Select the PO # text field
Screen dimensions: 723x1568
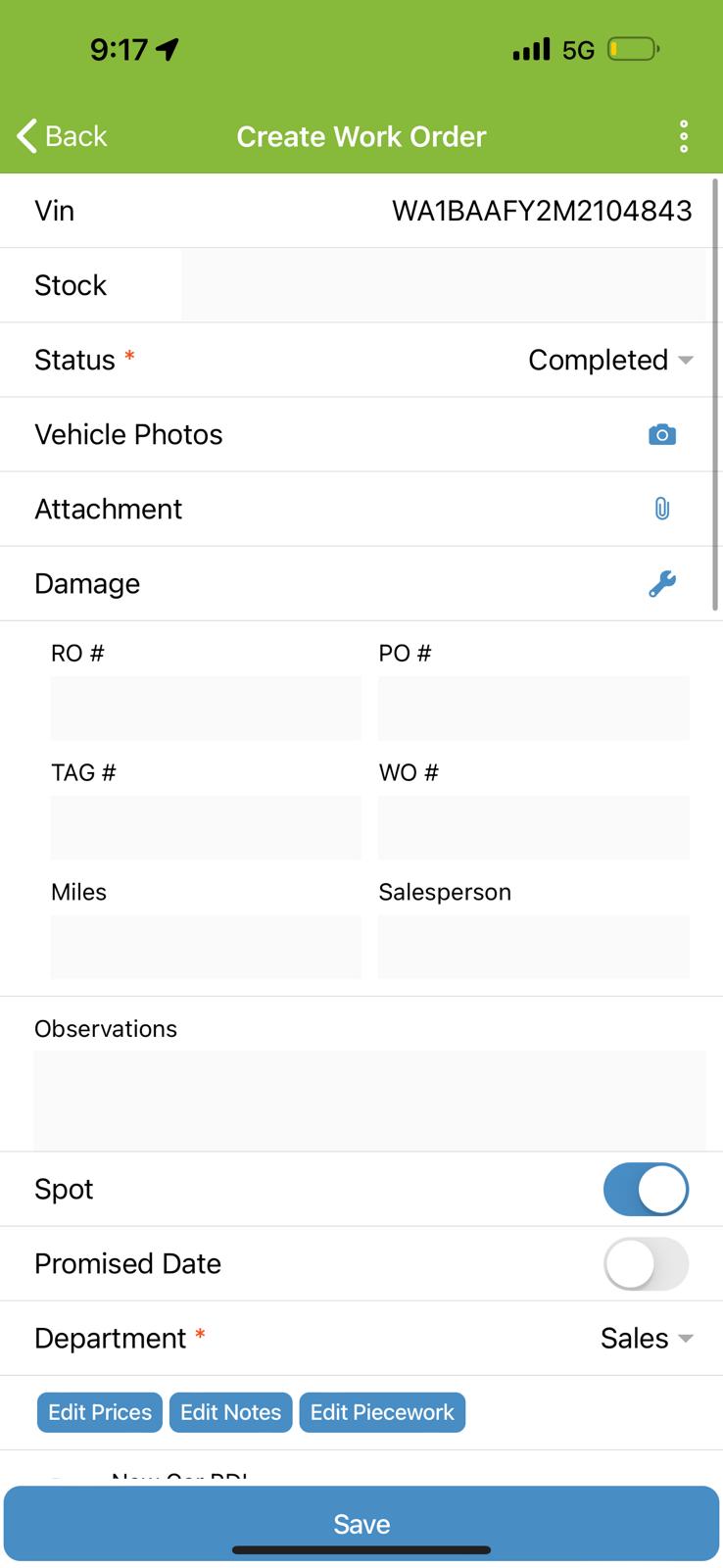pyautogui.click(x=534, y=708)
